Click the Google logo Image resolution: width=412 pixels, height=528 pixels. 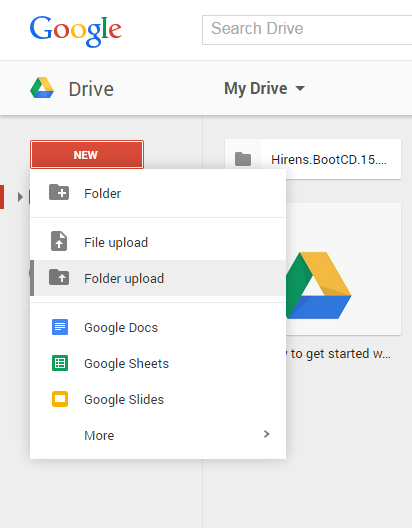pyautogui.click(x=75, y=31)
